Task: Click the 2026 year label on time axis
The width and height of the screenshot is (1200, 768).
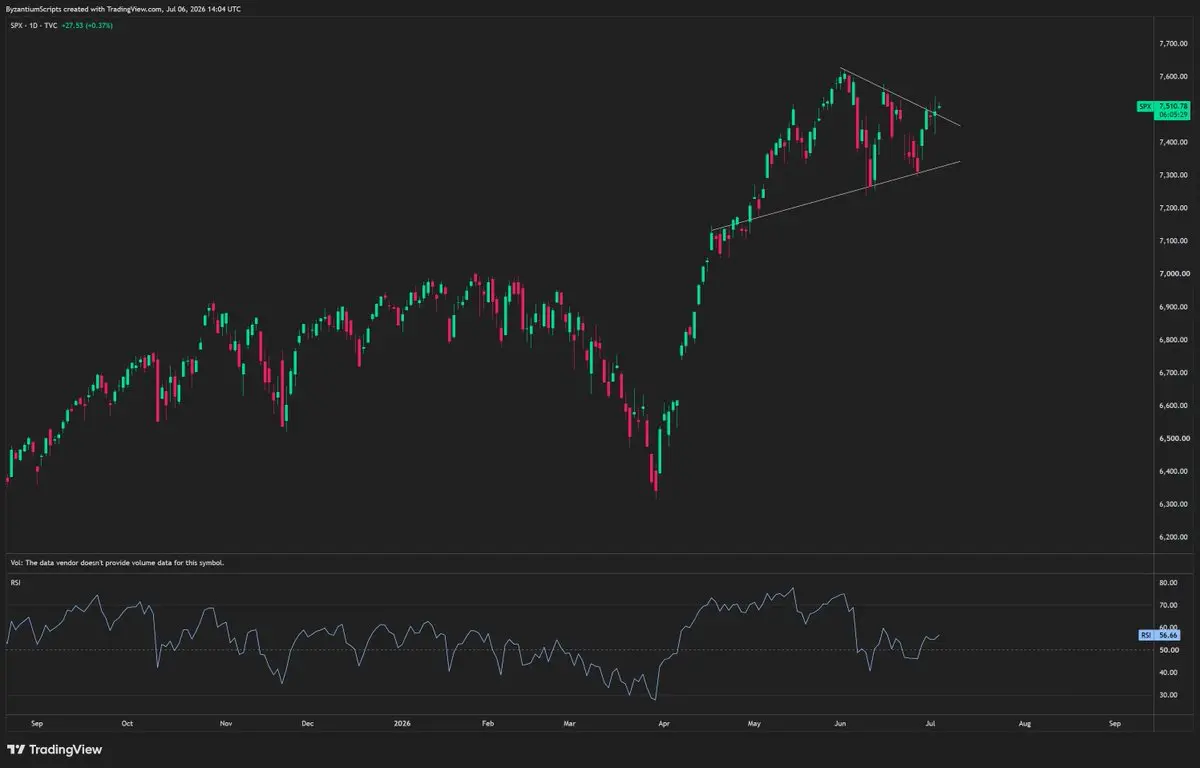Action: [x=403, y=722]
